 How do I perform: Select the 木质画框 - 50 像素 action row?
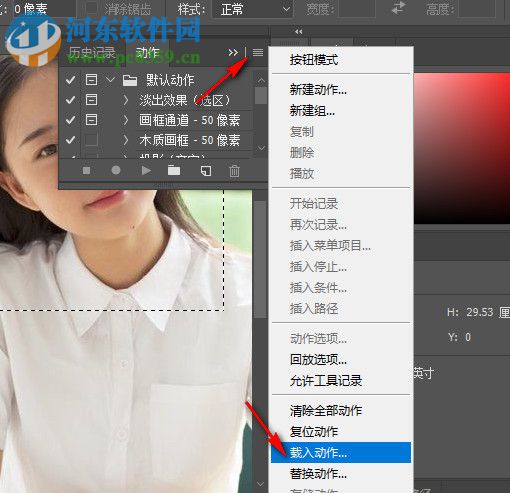click(190, 140)
